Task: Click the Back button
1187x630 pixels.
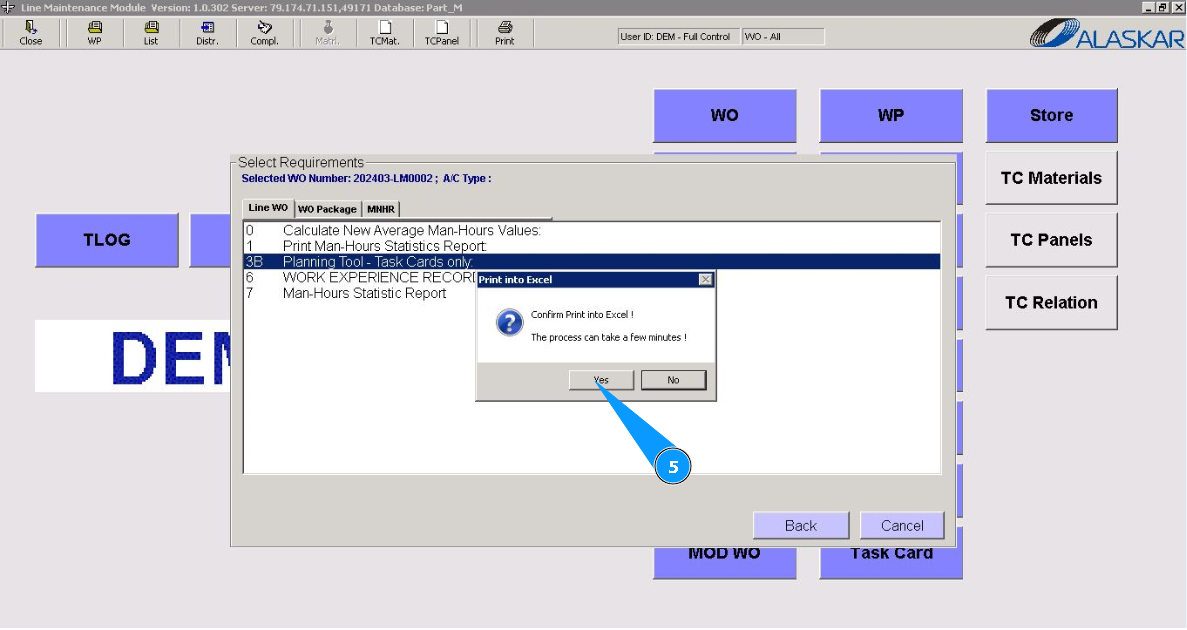Action: 801,526
